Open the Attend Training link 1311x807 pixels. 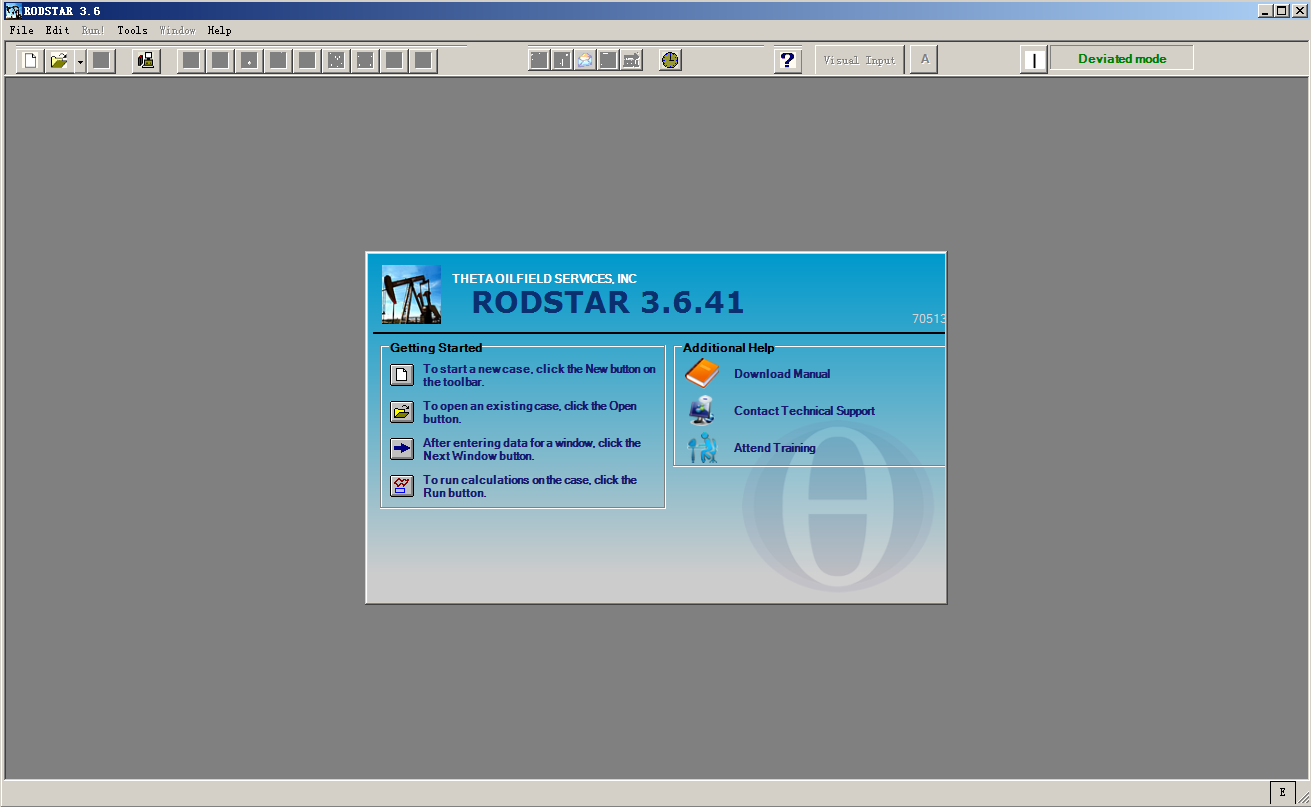tap(774, 448)
